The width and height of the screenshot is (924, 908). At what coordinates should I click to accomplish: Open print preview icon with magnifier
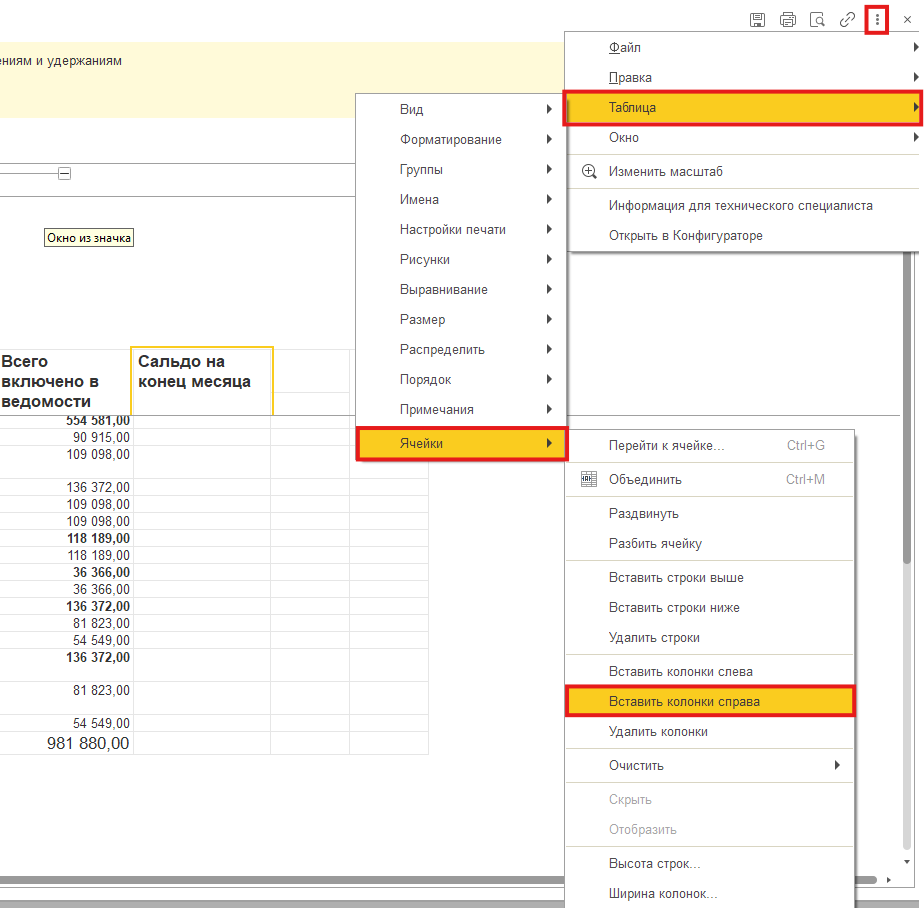(817, 20)
